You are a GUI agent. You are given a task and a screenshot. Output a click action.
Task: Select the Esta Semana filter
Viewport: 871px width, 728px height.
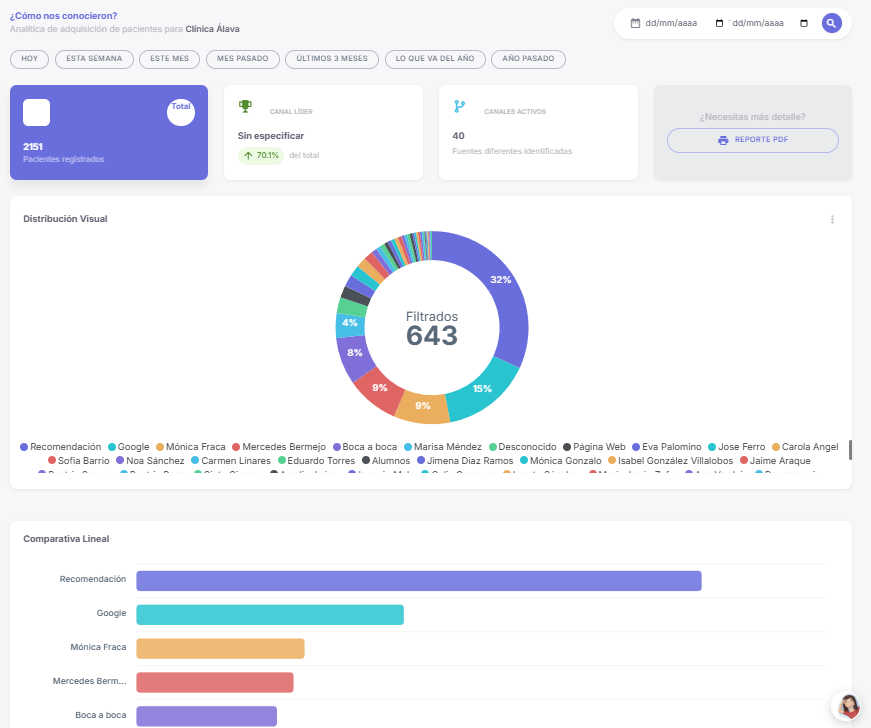[x=95, y=59]
